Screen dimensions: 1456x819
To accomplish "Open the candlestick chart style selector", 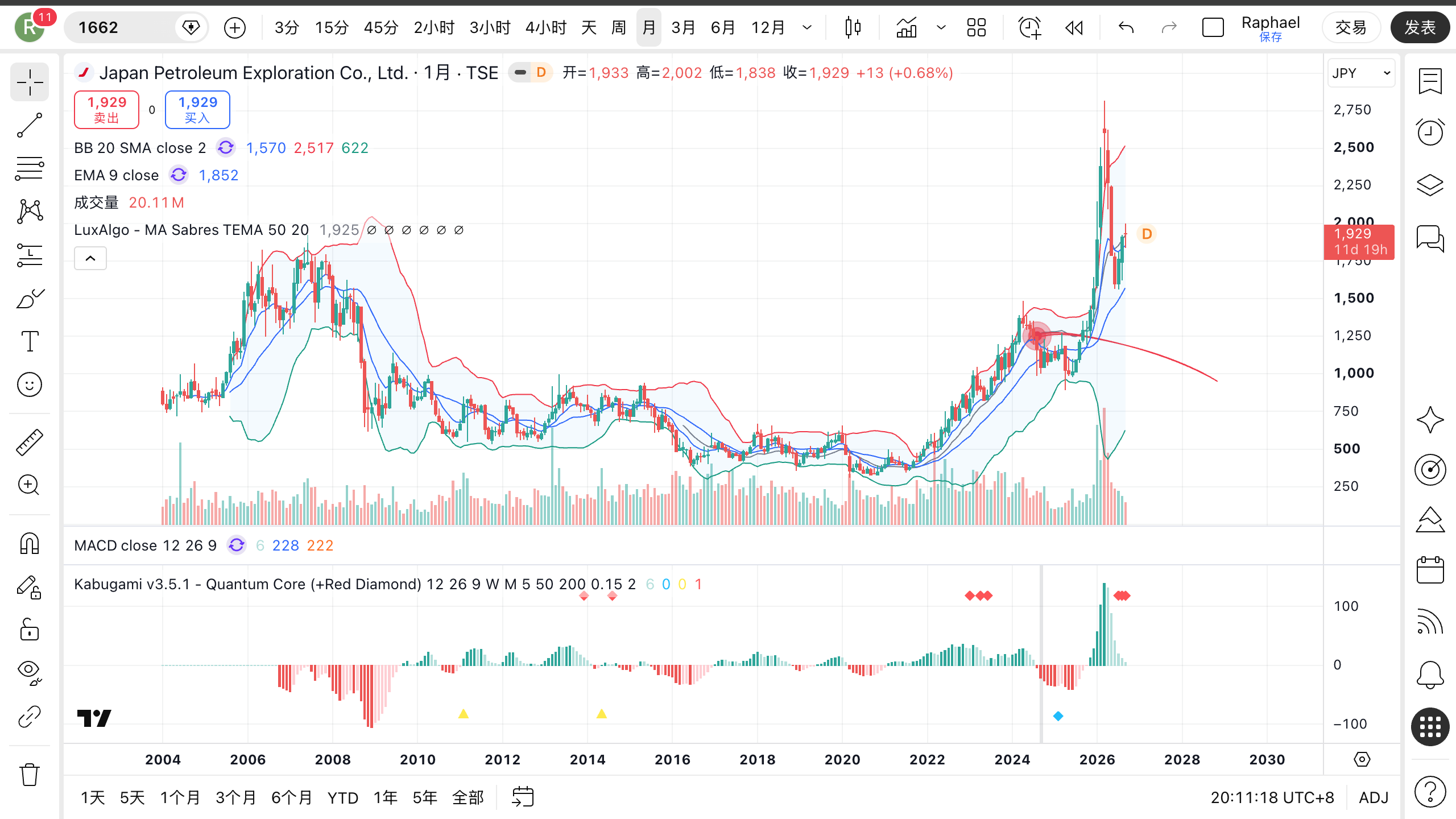I will [x=853, y=27].
